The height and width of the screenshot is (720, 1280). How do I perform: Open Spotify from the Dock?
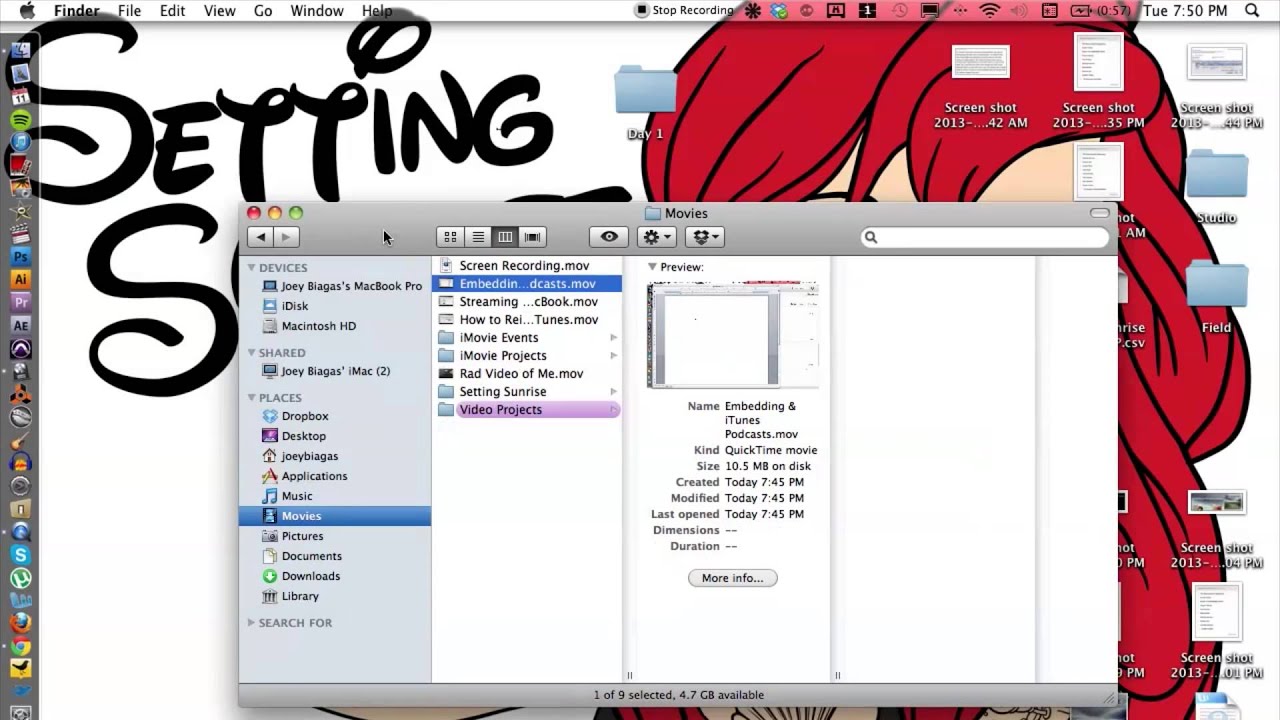pos(20,120)
